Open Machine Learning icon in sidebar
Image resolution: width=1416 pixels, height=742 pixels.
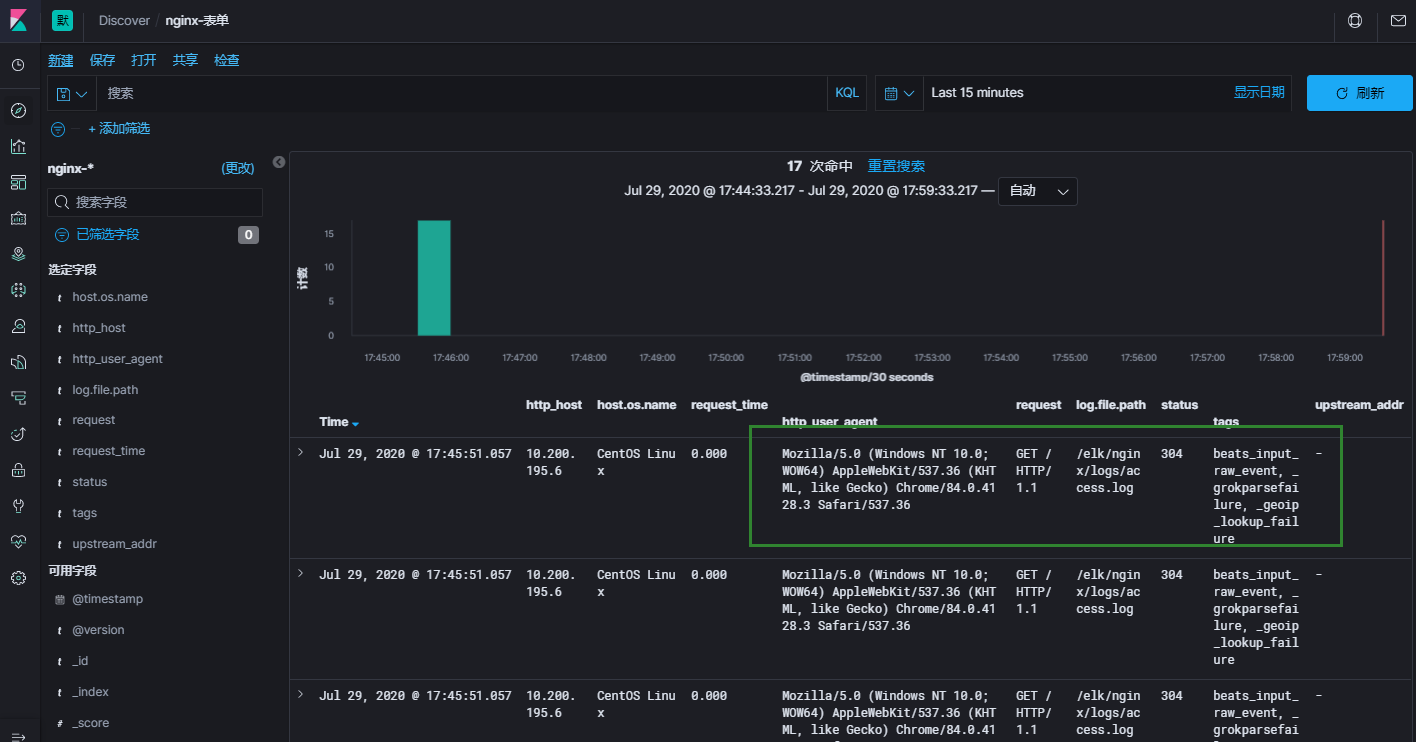pyautogui.click(x=18, y=290)
